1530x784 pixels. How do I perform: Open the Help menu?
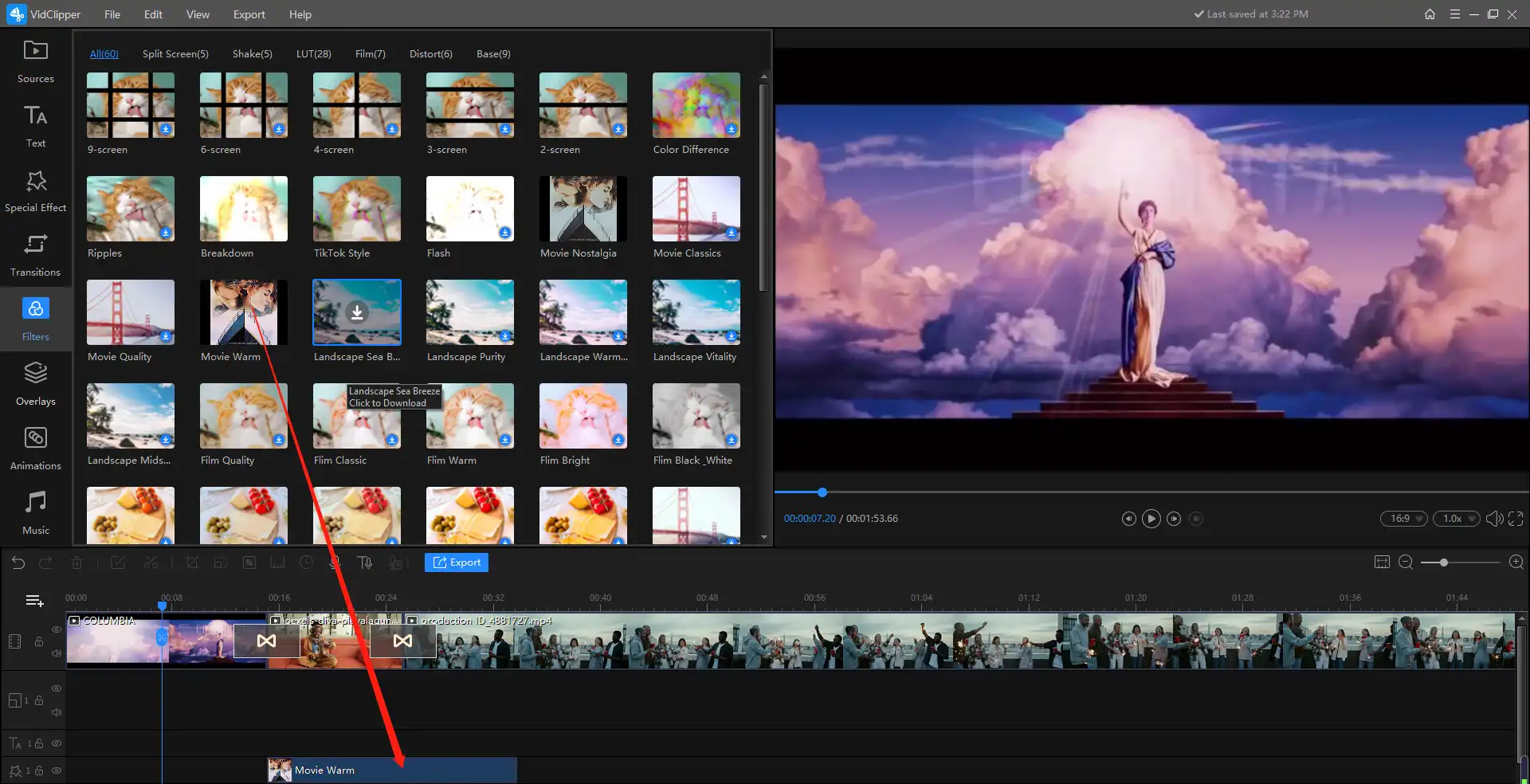pos(300,14)
